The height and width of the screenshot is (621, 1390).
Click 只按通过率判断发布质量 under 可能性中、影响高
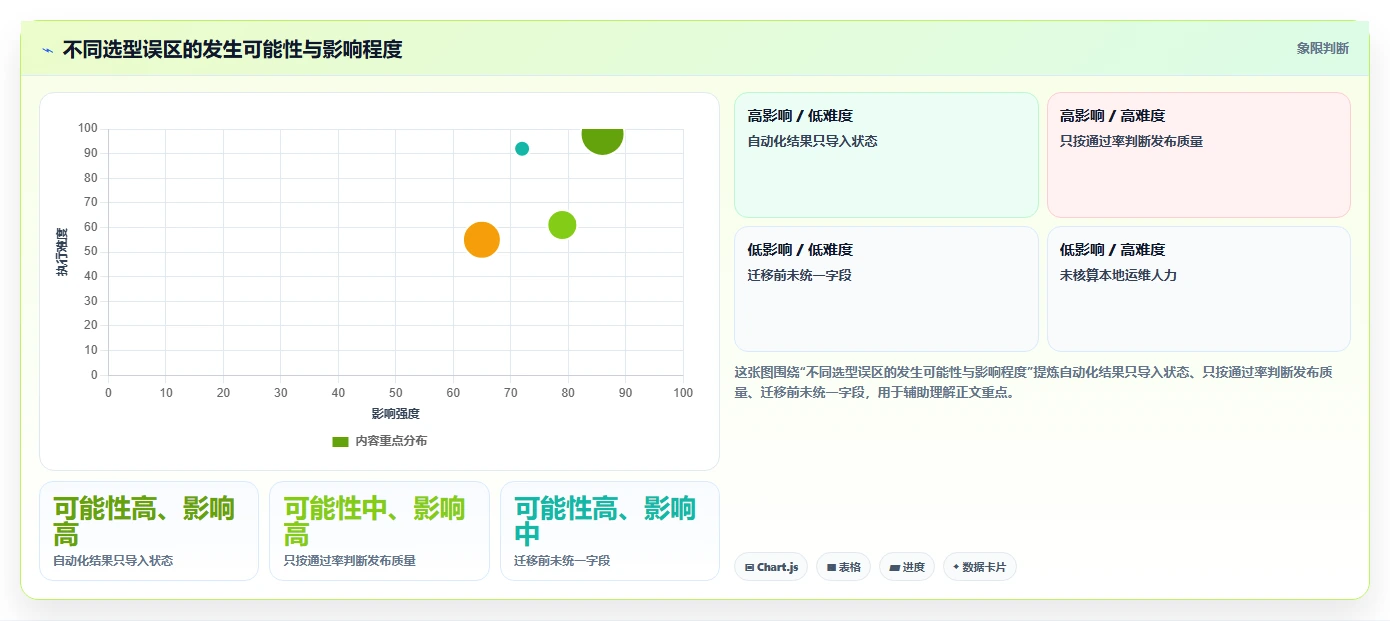click(x=349, y=561)
